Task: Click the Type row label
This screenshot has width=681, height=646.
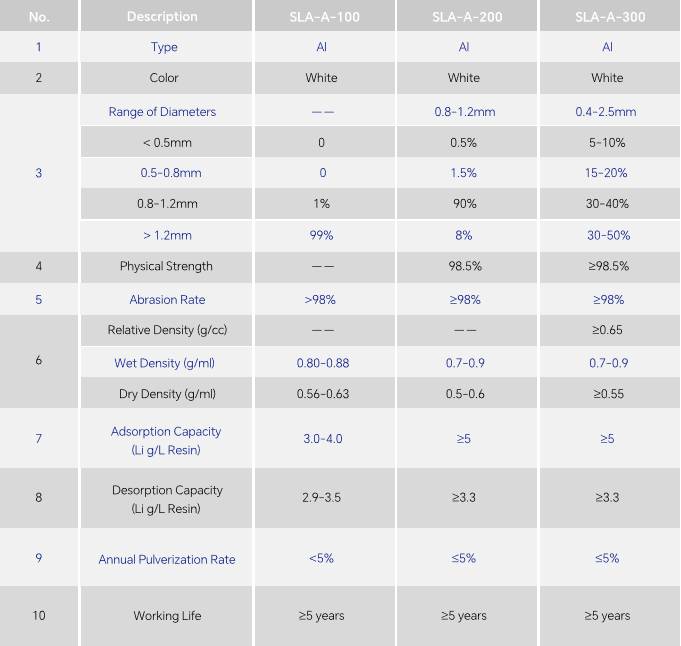Action: pos(164,47)
